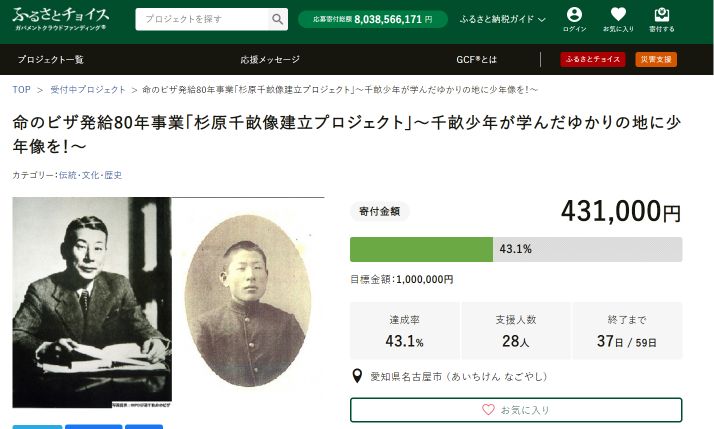Viewport: 714px width, 429px height.
Task: Click the red ふるさとチョイス button
Action: click(x=592, y=59)
